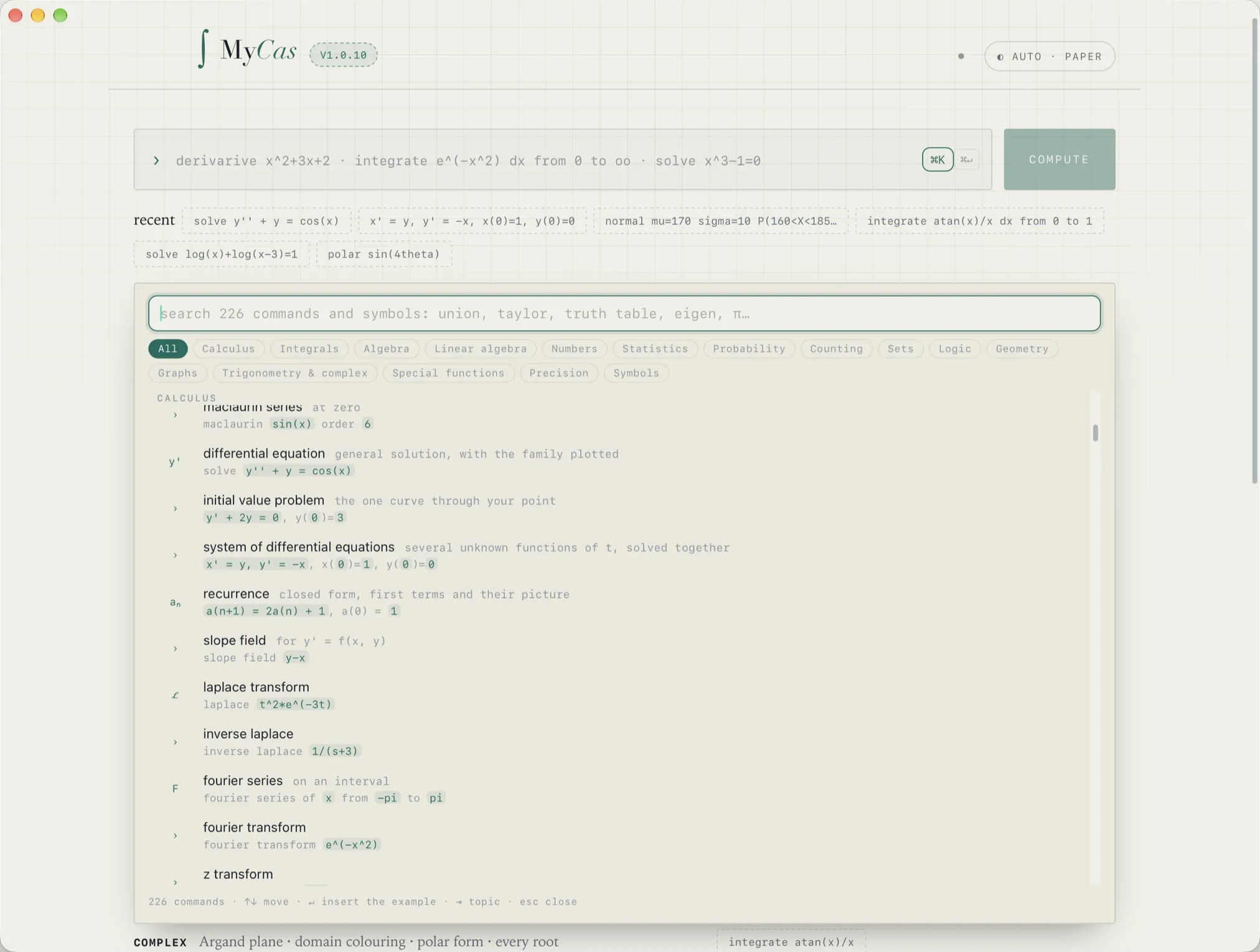Viewport: 1260px width, 952px height.
Task: Click the MyCas title text
Action: (x=258, y=50)
